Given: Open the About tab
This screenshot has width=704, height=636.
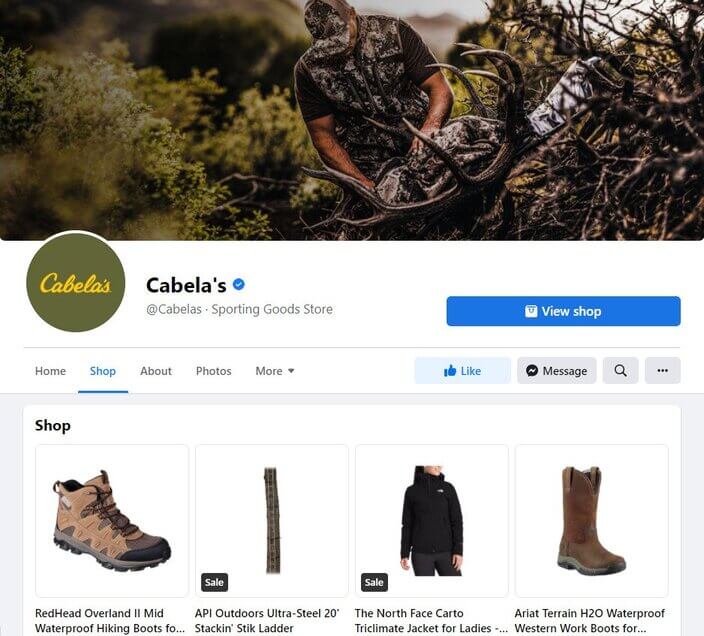Looking at the screenshot, I should click(x=156, y=371).
